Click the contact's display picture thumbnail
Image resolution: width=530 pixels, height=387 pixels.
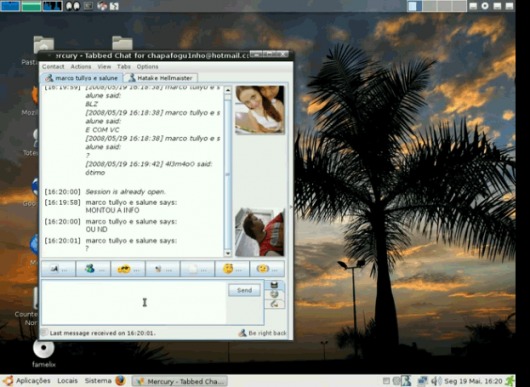(260, 110)
